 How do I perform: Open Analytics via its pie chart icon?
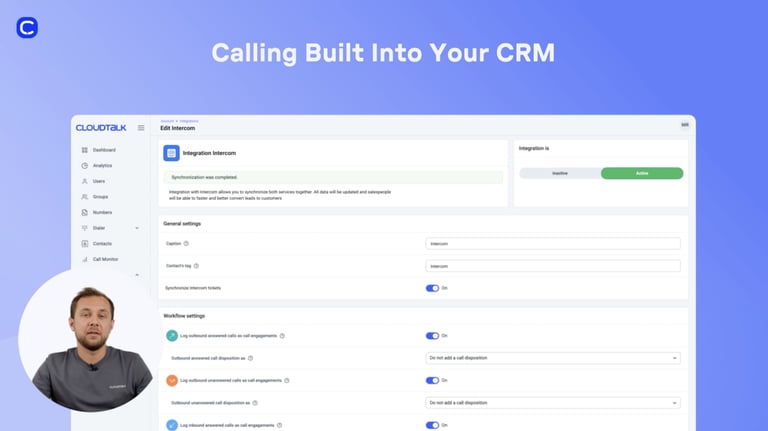point(85,166)
